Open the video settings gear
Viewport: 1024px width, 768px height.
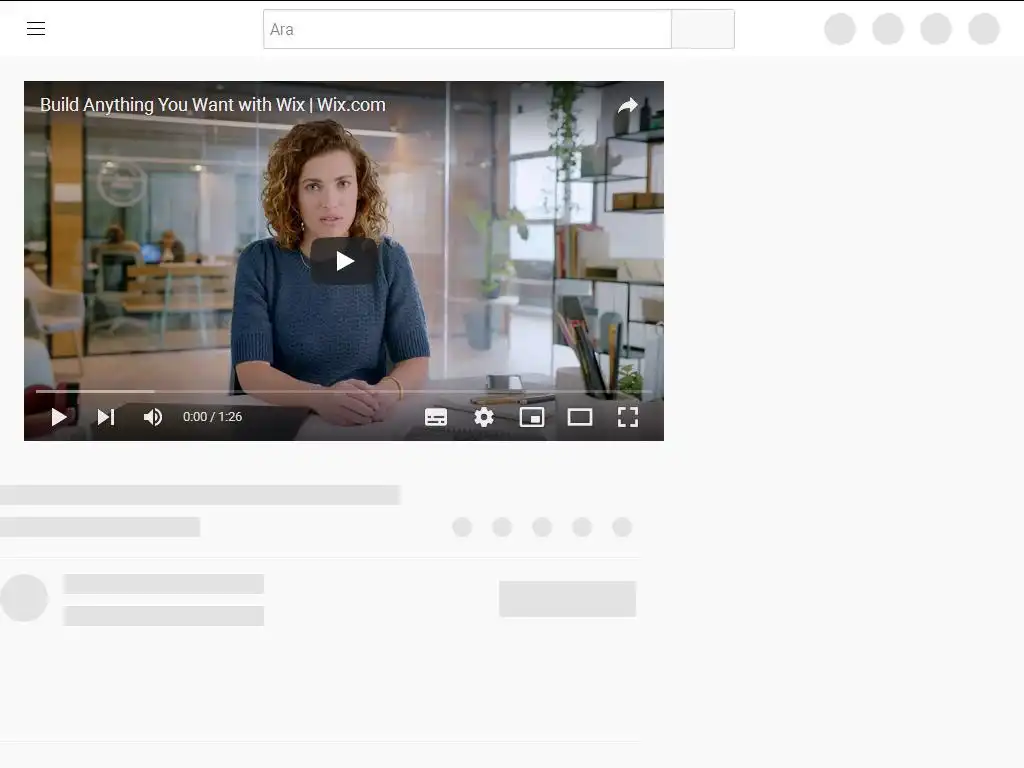pos(484,417)
